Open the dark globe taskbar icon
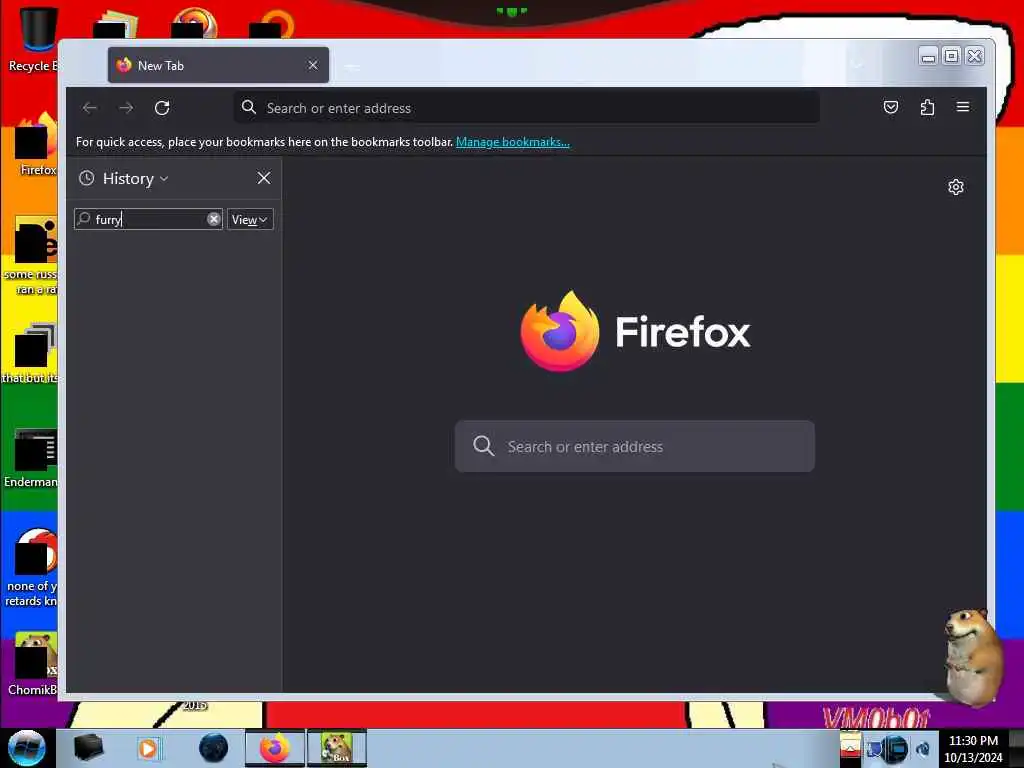 (214, 748)
